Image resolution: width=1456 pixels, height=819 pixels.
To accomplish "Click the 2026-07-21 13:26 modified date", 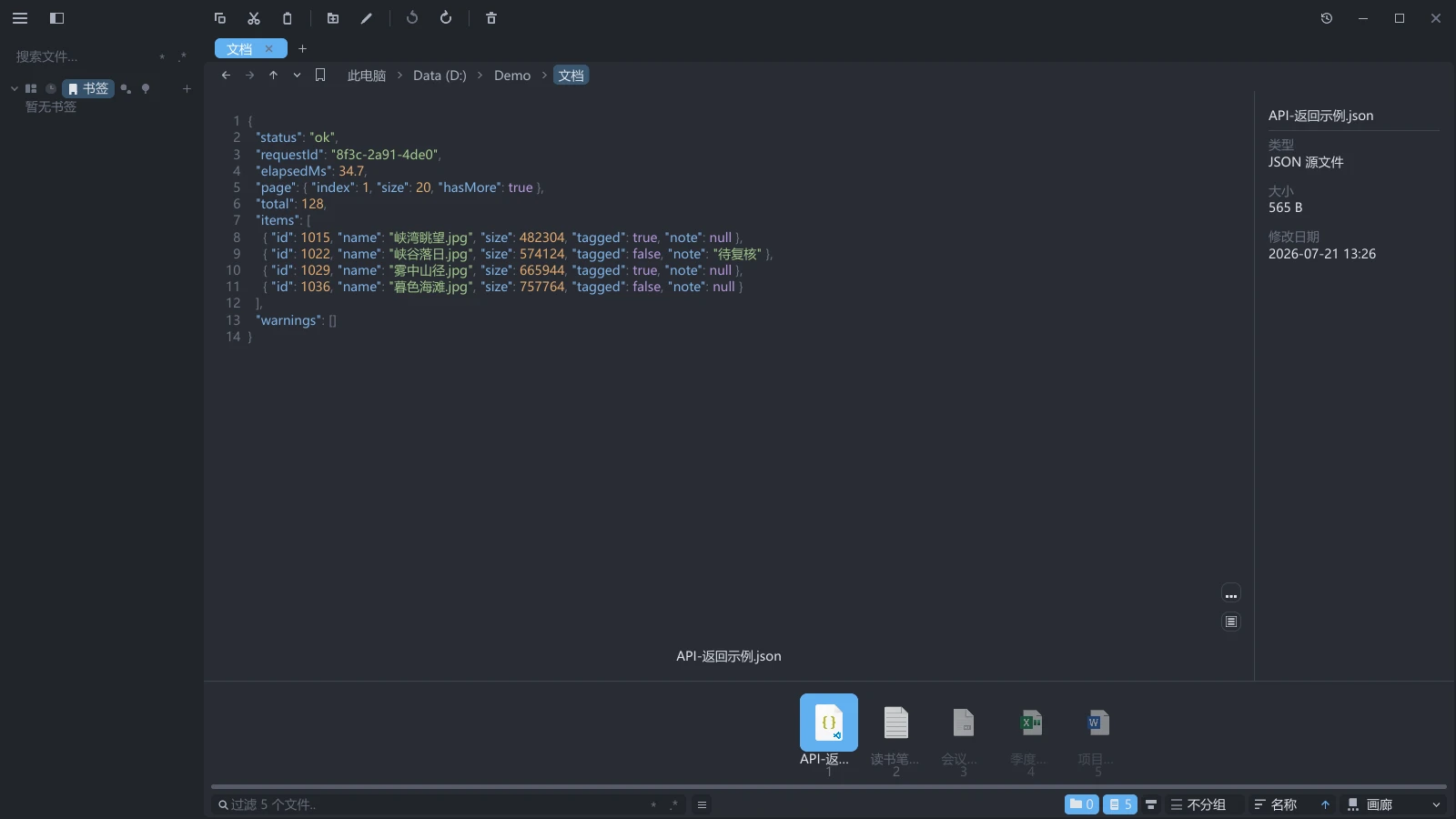I will 1322,254.
